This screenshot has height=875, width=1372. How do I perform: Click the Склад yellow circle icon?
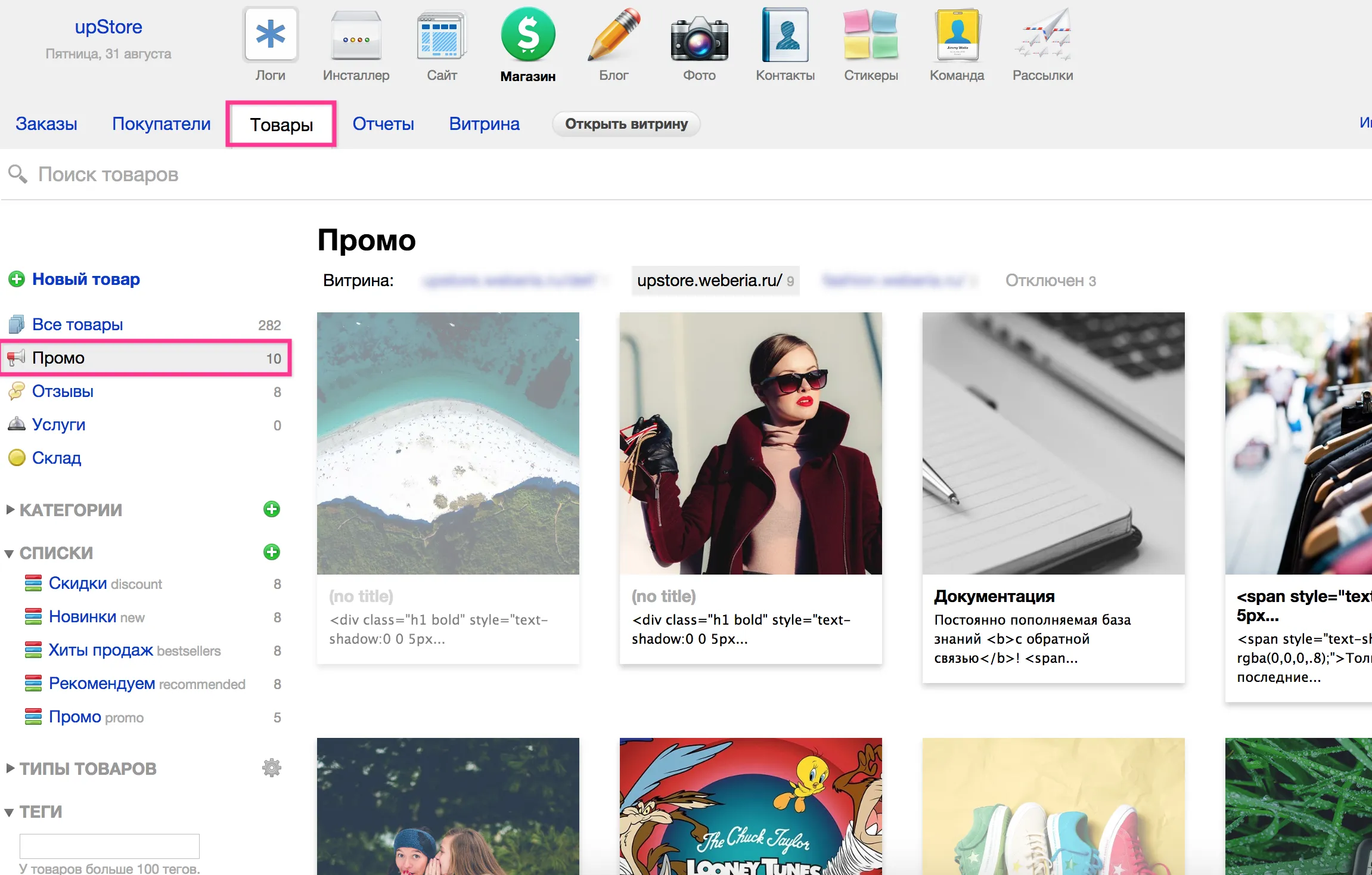(x=17, y=458)
